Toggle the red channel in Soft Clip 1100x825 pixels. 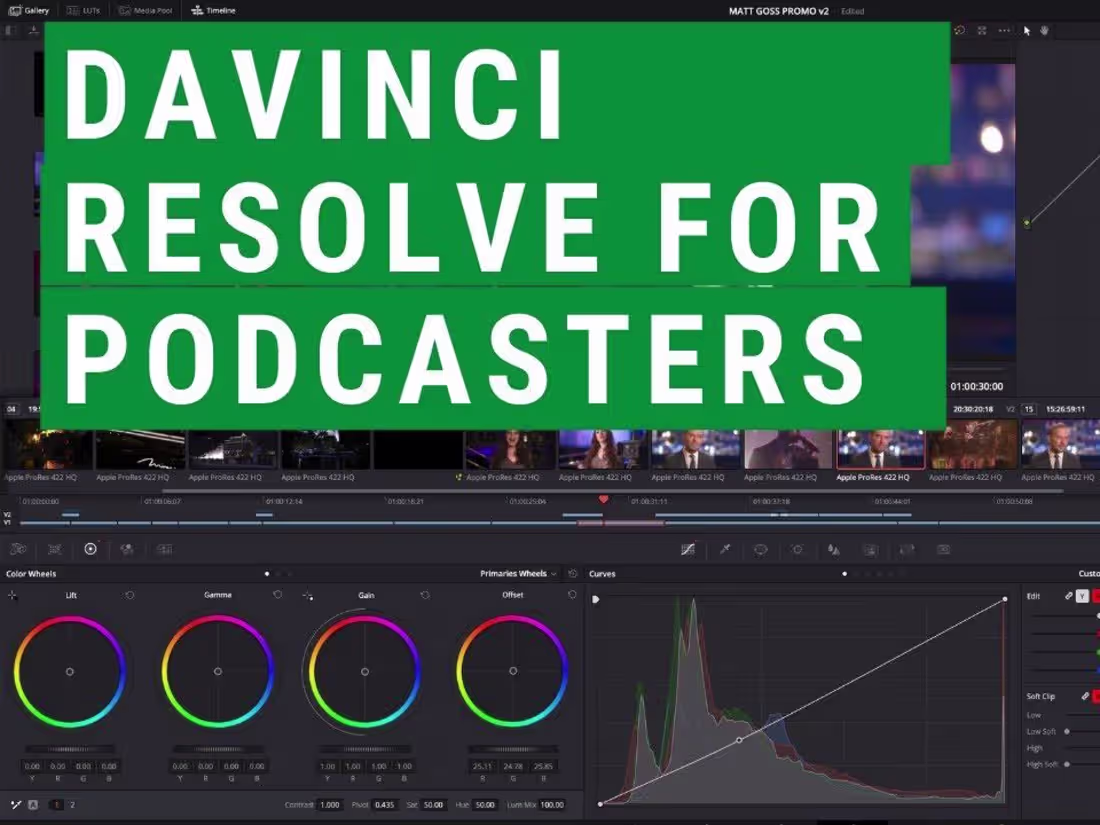(1094, 695)
